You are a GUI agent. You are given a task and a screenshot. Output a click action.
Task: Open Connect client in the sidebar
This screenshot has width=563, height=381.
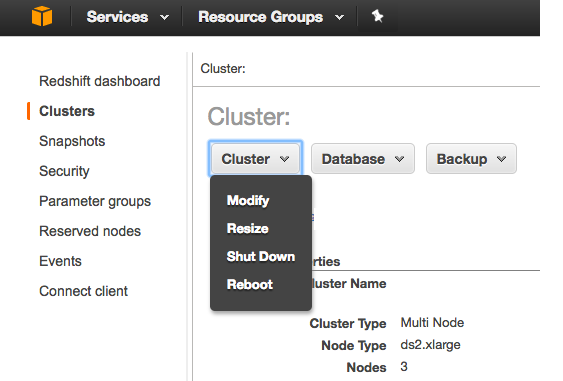tap(83, 291)
